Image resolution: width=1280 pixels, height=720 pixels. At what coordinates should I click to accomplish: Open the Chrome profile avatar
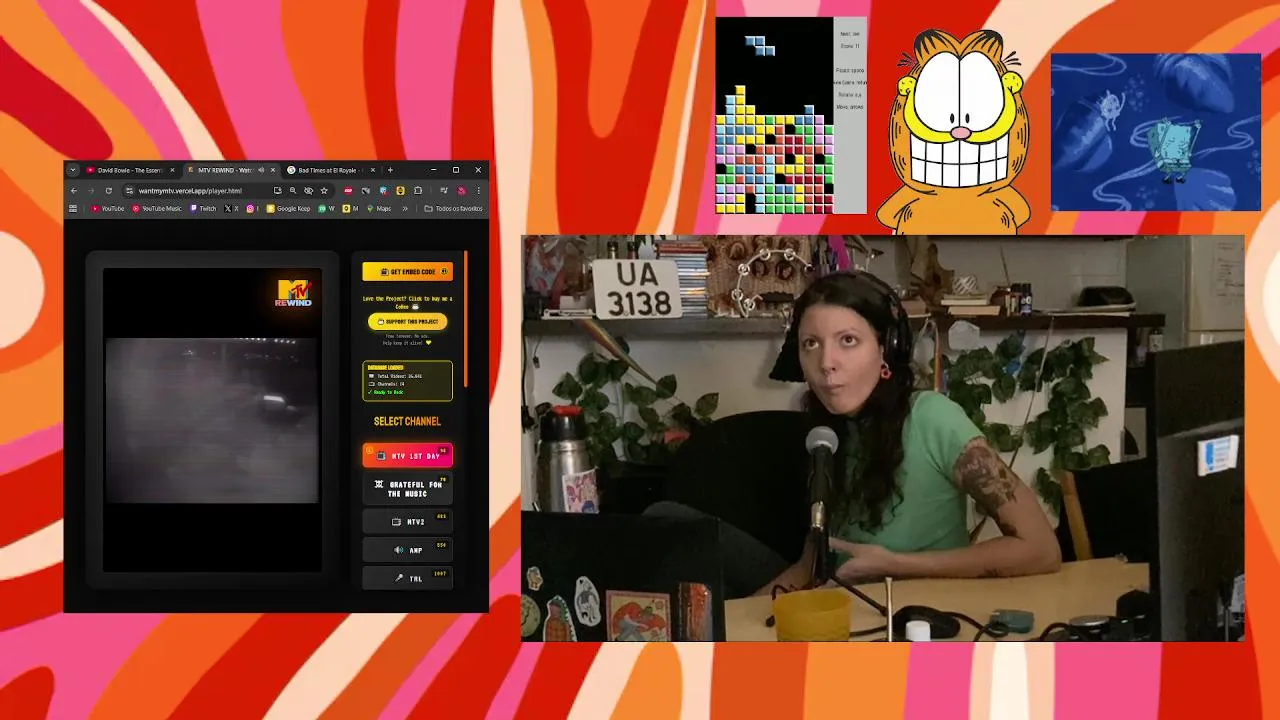(461, 191)
